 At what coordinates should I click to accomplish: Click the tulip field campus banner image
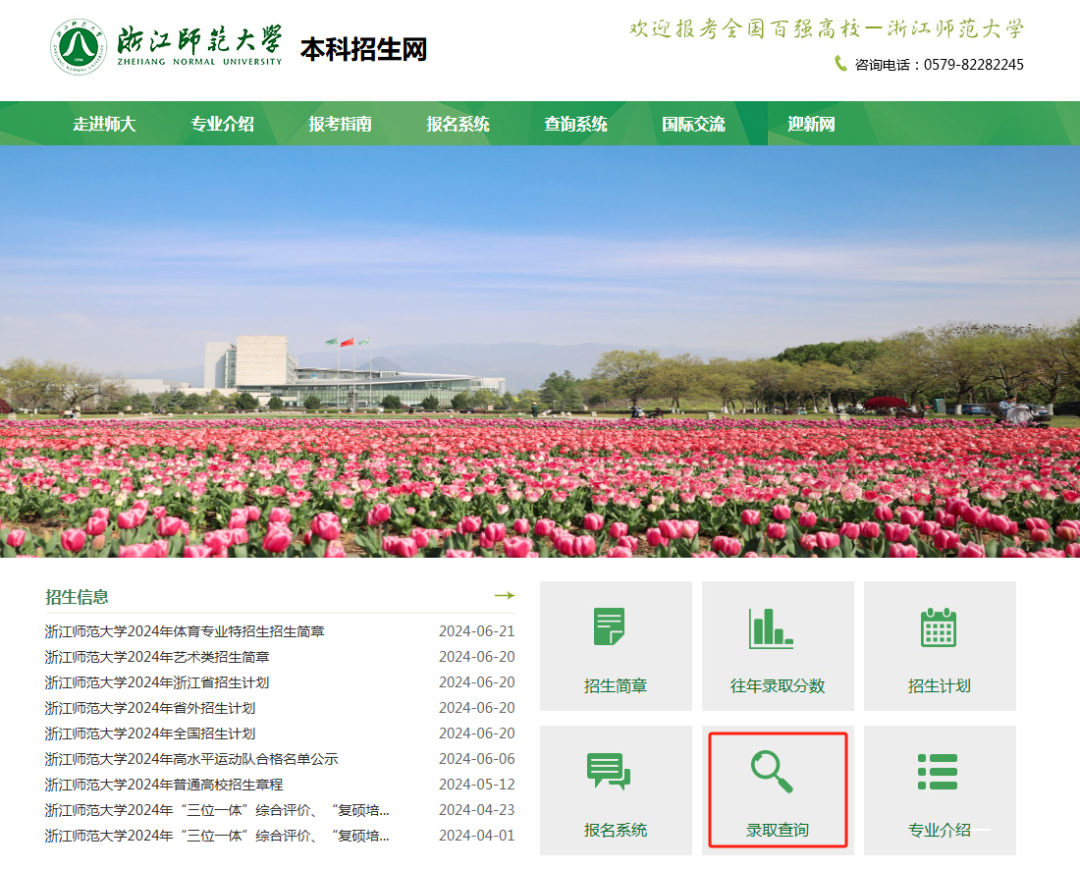click(540, 351)
